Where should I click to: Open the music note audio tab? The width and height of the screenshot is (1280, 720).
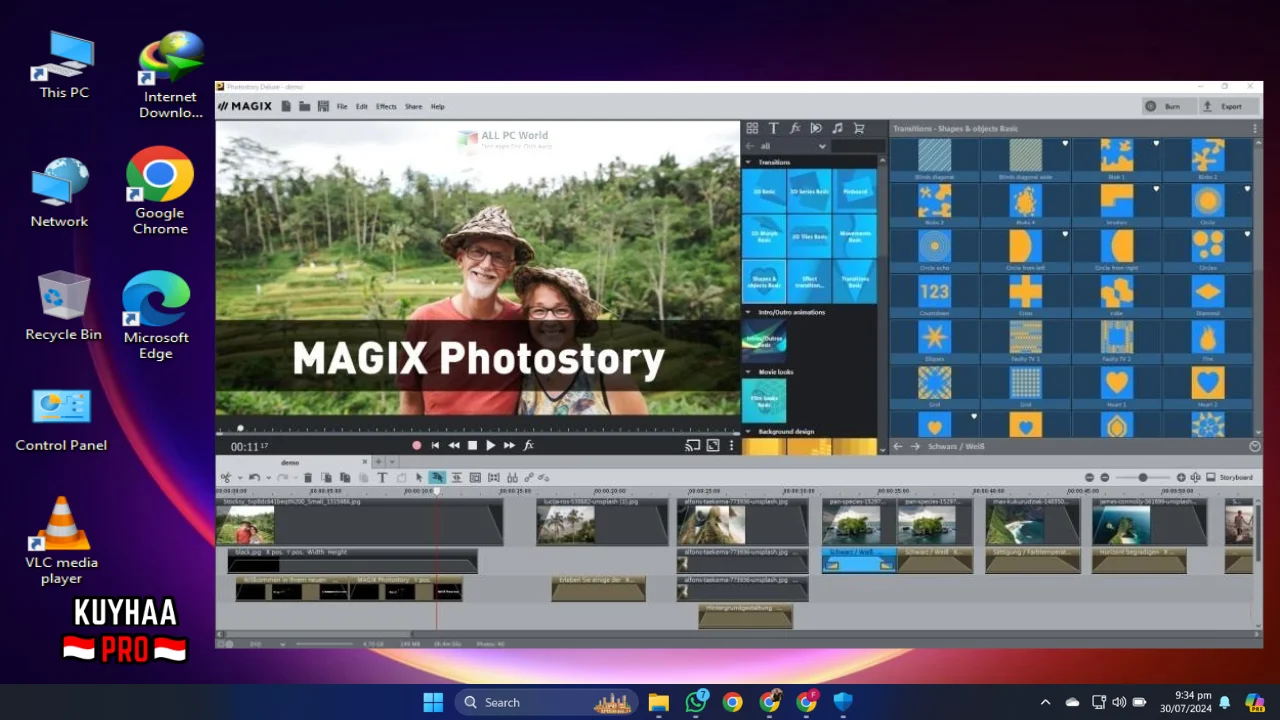click(837, 128)
